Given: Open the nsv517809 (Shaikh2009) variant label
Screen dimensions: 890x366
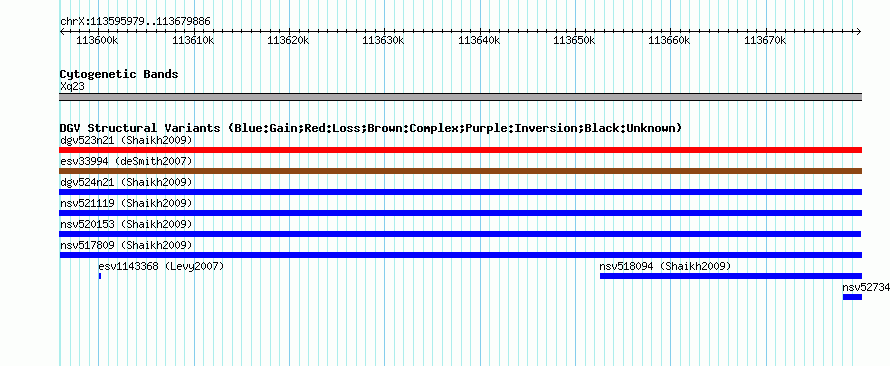Looking at the screenshot, I should pyautogui.click(x=126, y=245).
